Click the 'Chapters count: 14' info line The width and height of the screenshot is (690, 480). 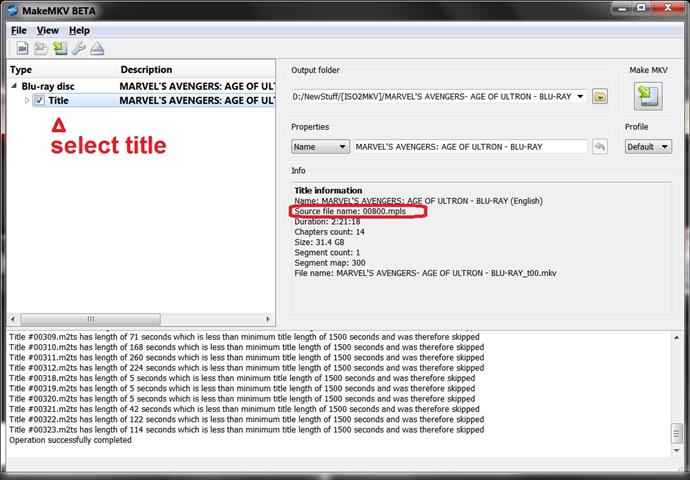[330, 232]
